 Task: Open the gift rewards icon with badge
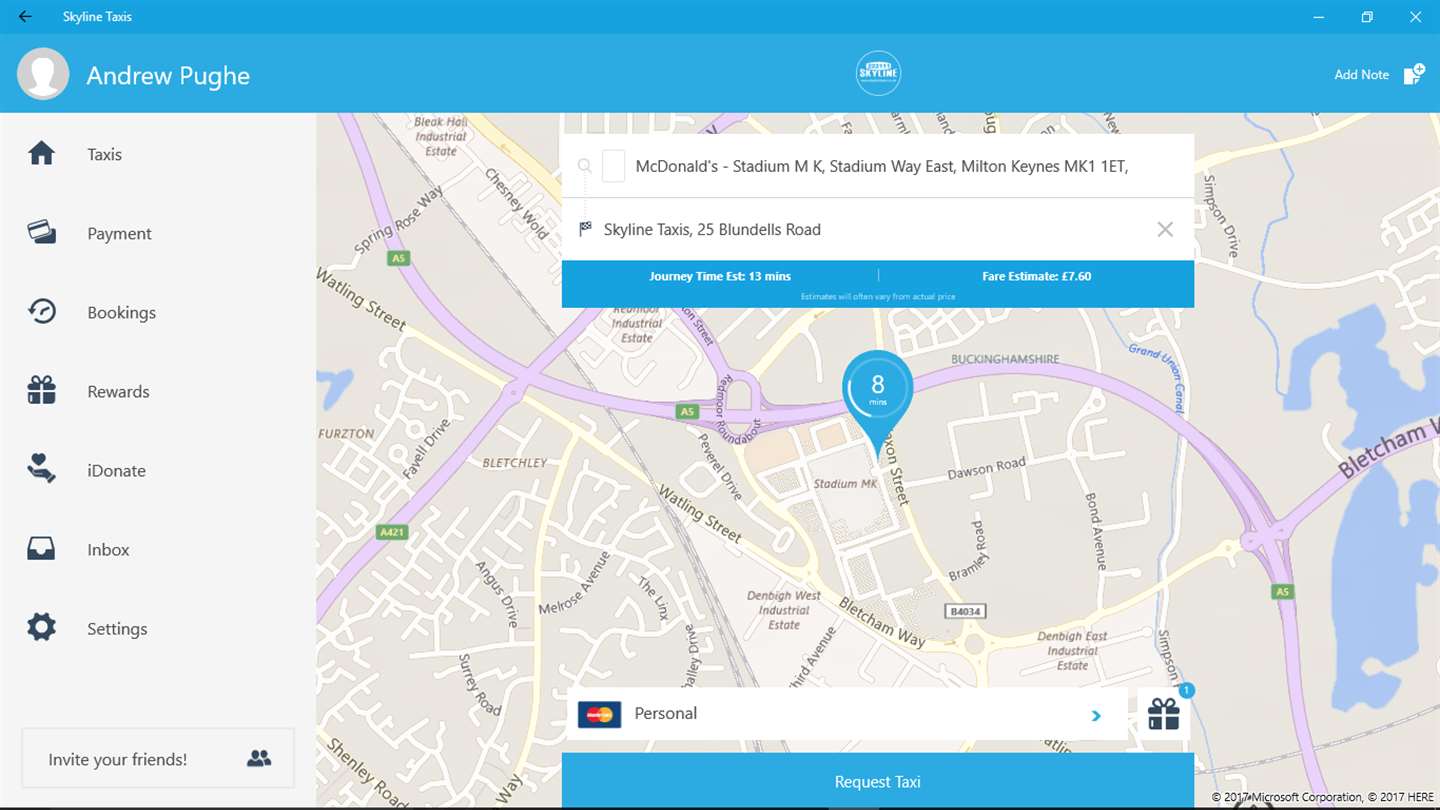coord(1164,713)
